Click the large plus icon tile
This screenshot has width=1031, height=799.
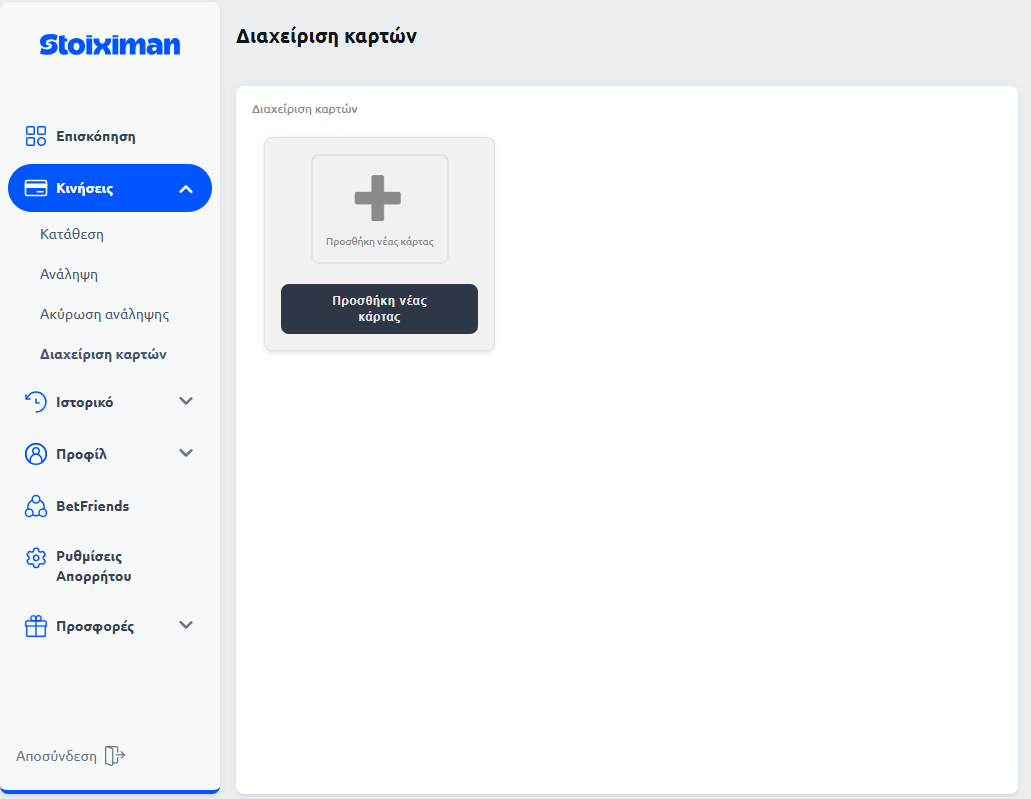[379, 208]
